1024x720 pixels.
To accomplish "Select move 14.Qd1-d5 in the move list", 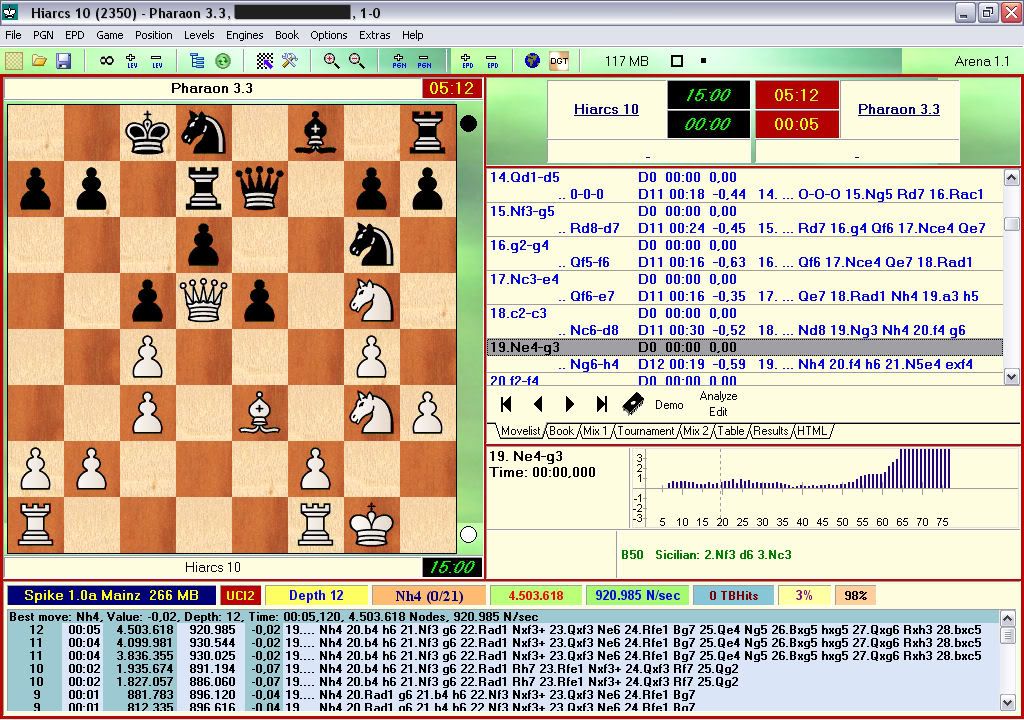I will (x=524, y=177).
